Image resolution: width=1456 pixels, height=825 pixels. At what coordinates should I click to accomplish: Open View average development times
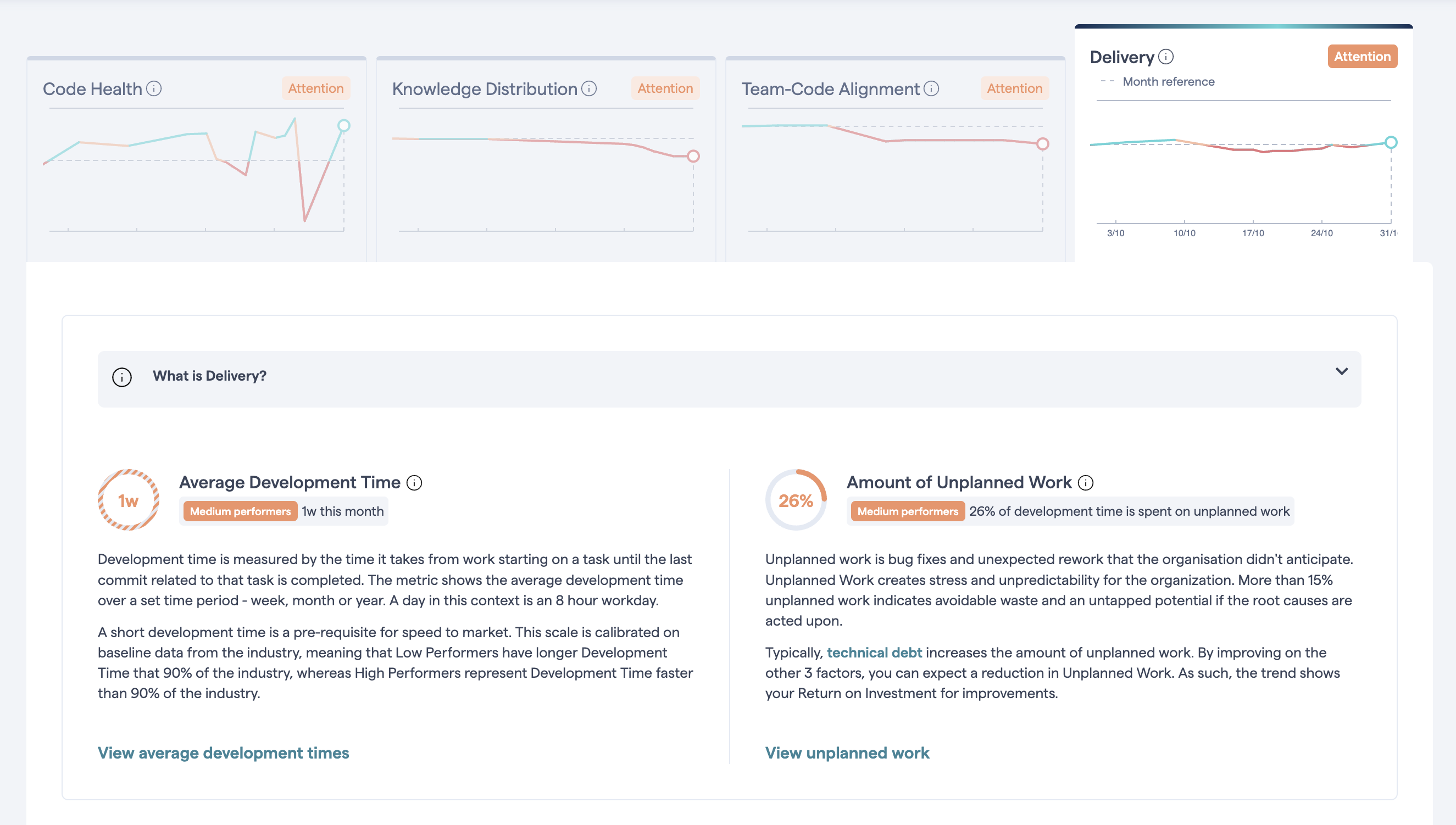coord(223,754)
